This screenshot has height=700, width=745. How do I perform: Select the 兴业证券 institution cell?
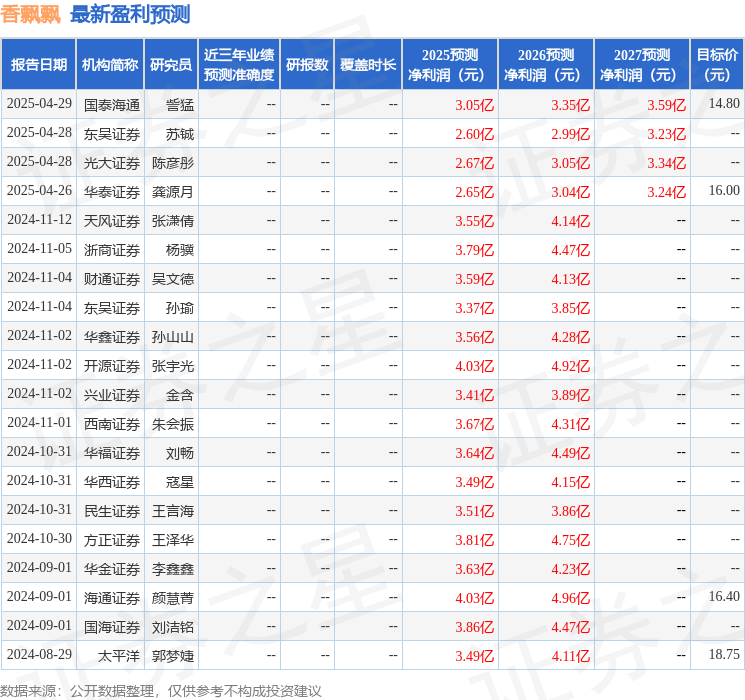tap(112, 395)
